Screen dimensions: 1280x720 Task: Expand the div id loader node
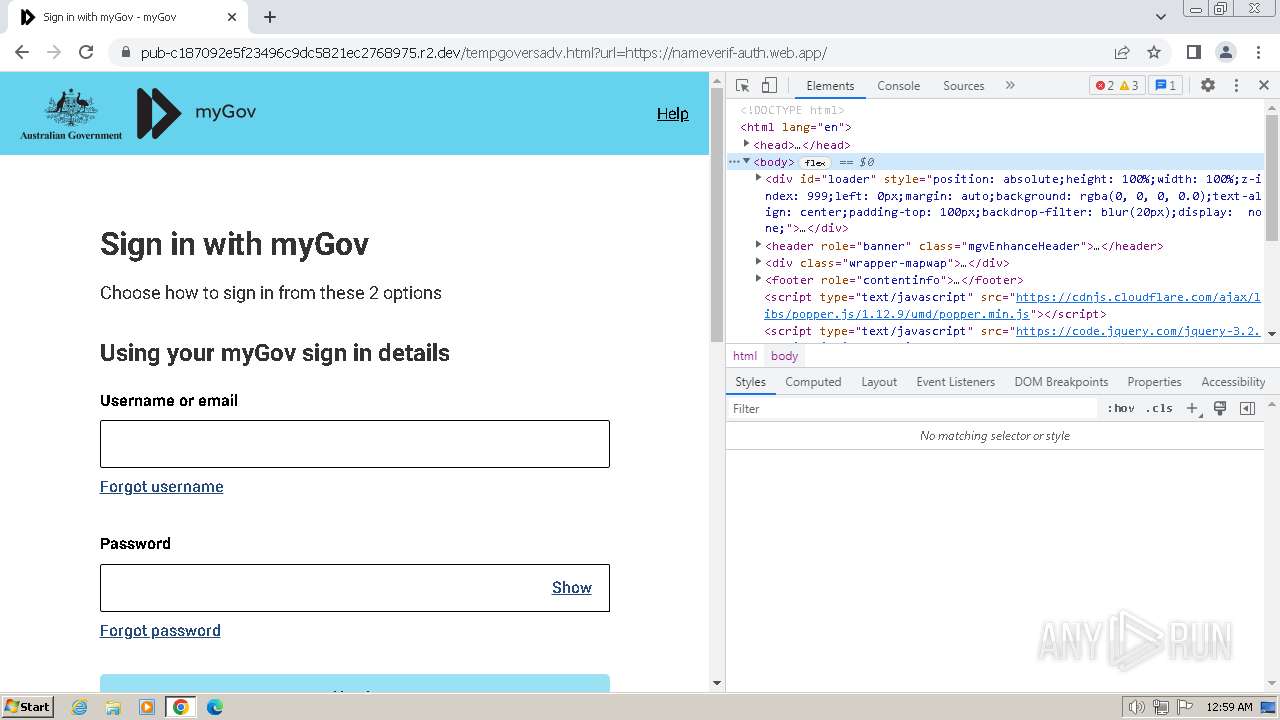pos(758,178)
